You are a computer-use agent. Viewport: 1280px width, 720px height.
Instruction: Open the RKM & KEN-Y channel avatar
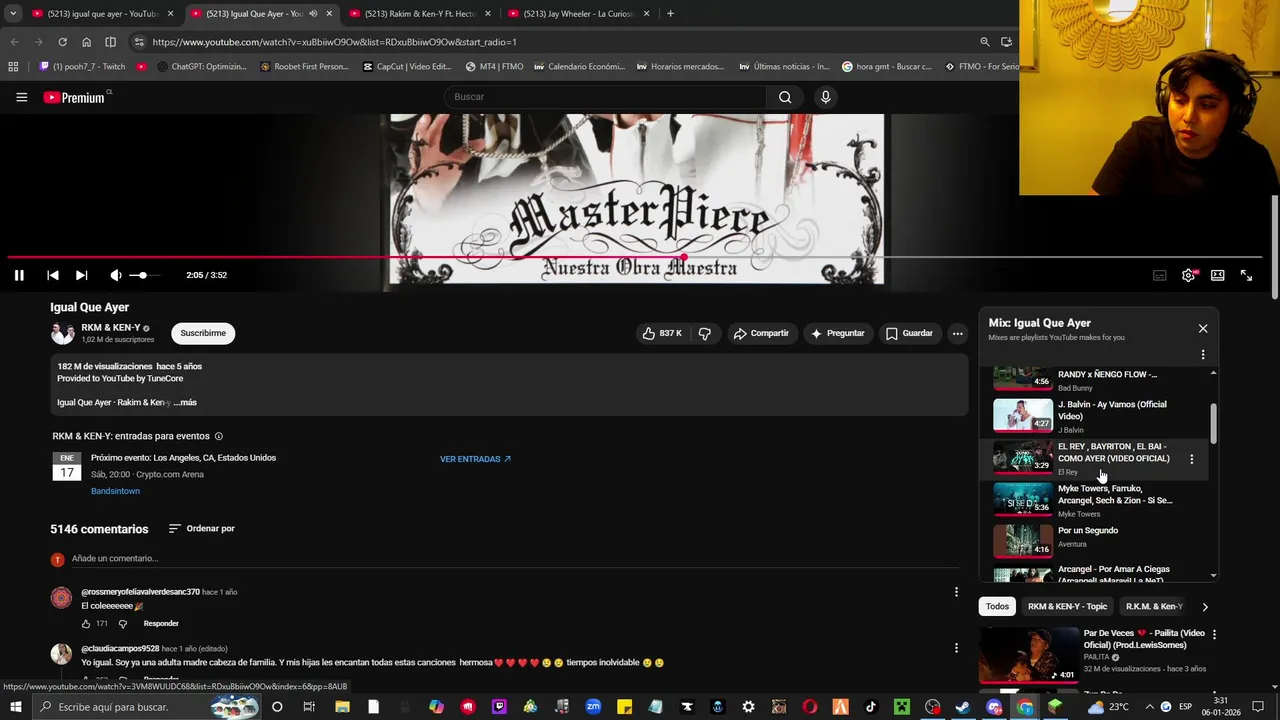[62, 333]
